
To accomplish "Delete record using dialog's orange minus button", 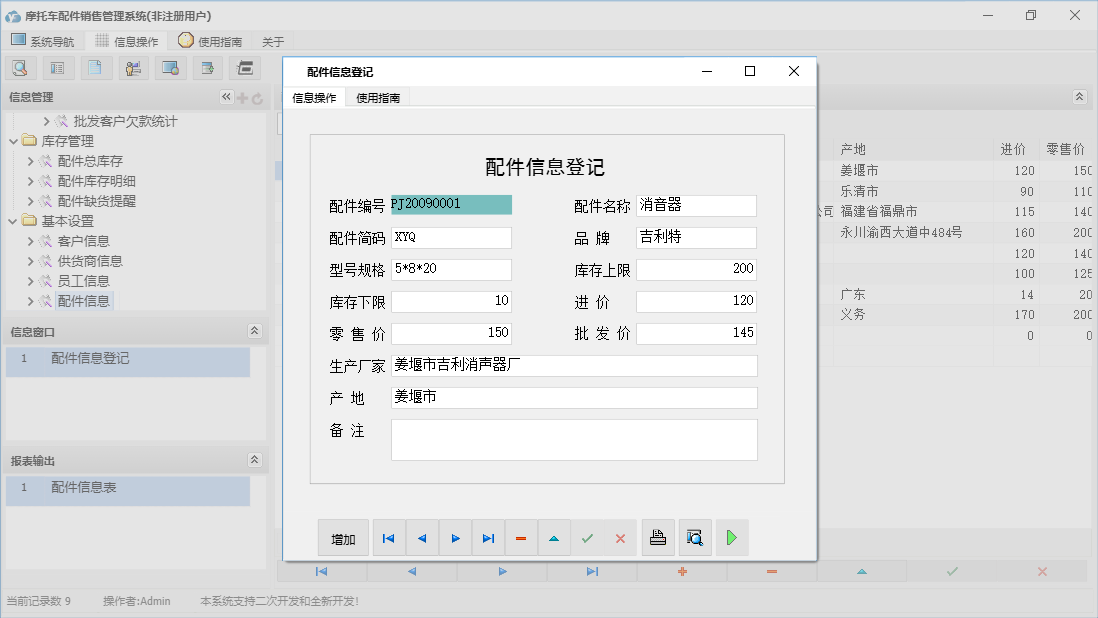I will point(521,538).
